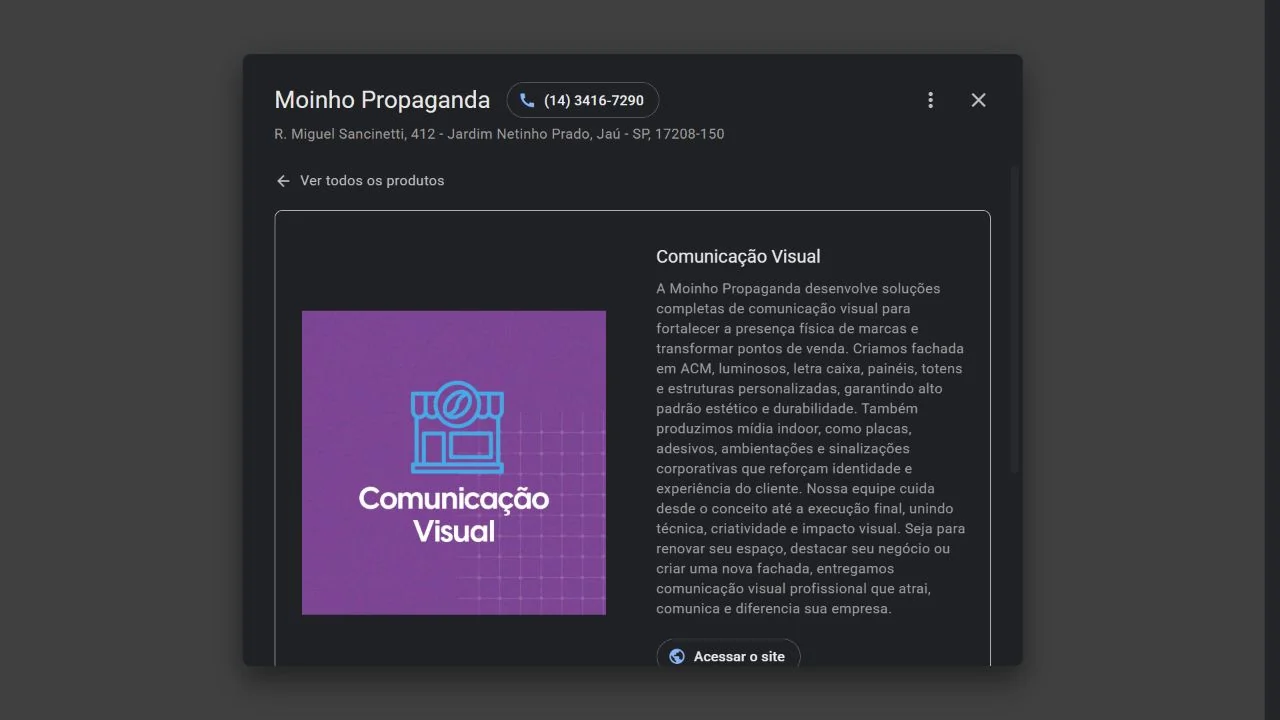Viewport: 1280px width, 720px height.
Task: Click the dialog's vertical scrollbar
Action: (x=1015, y=320)
